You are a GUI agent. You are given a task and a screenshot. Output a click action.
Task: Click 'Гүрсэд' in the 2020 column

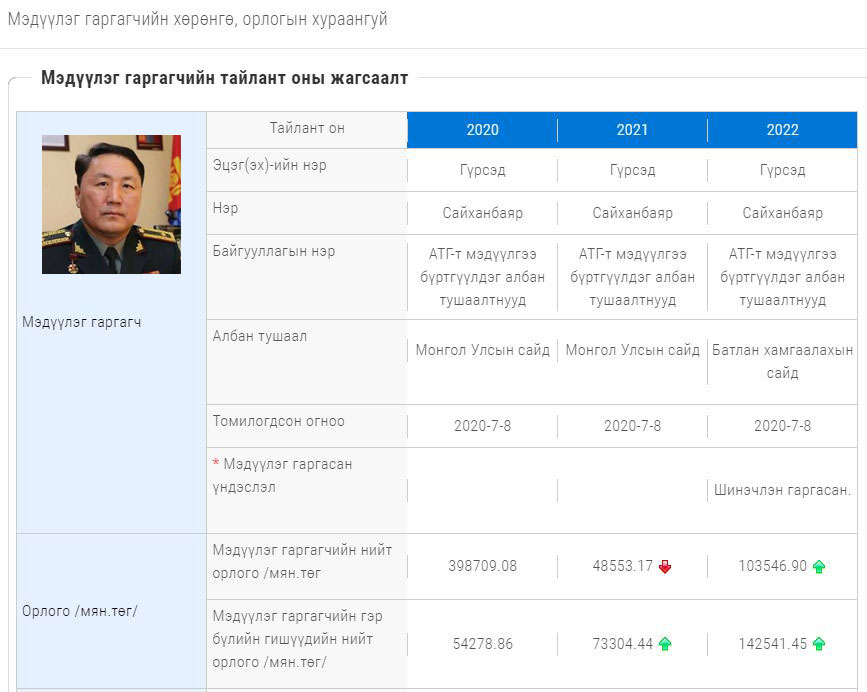coord(482,170)
